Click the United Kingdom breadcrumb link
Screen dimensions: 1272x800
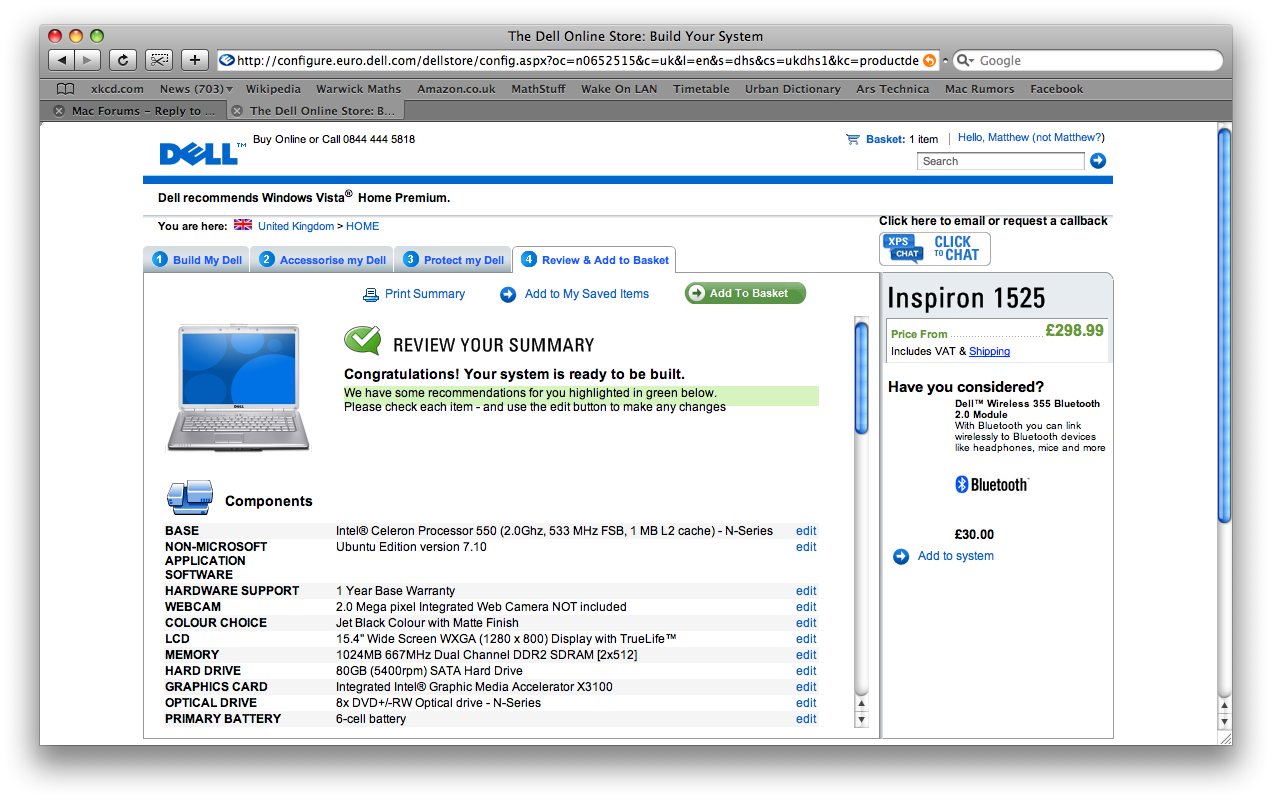296,226
